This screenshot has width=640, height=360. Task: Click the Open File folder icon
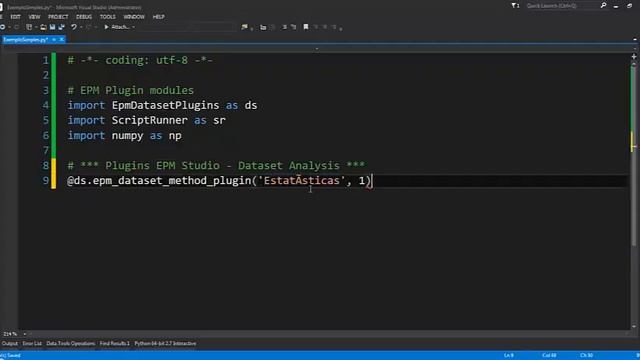[x=43, y=27]
